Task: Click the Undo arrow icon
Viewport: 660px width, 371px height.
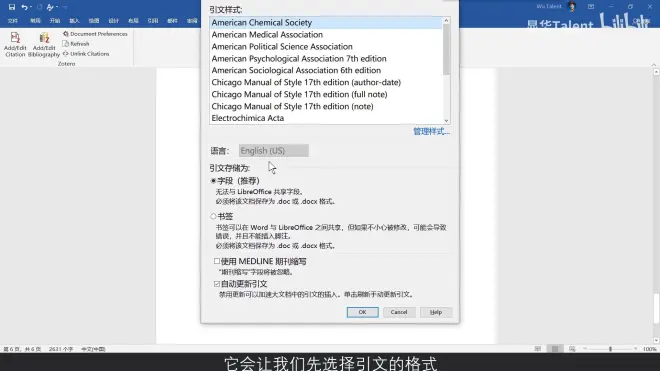Action: (x=24, y=7)
